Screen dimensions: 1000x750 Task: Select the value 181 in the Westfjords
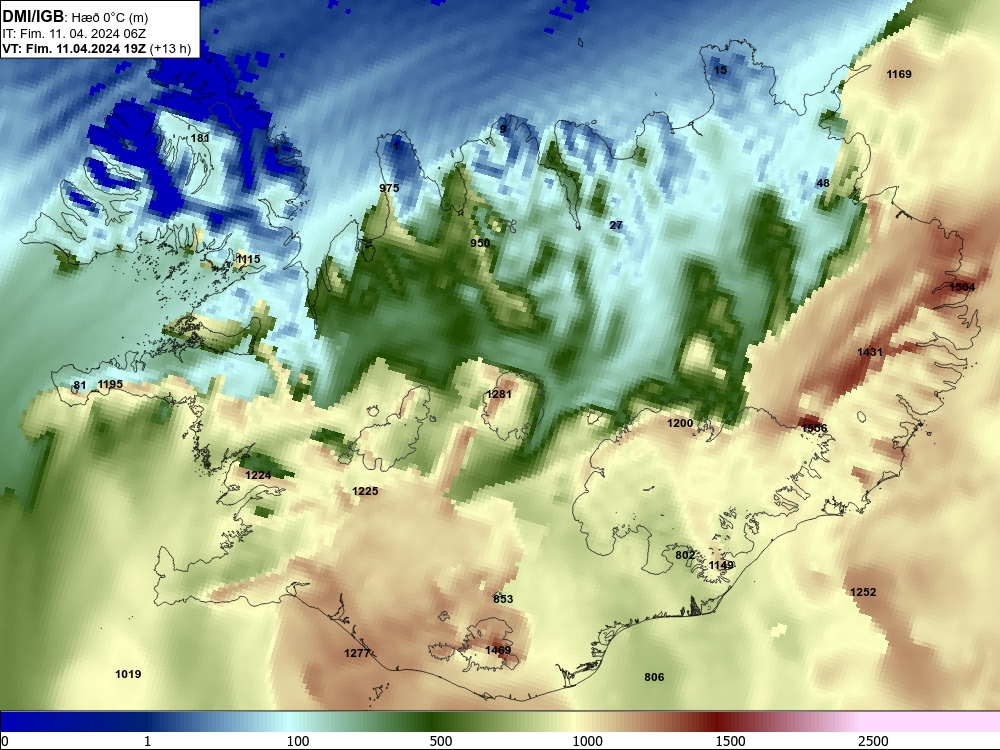(200, 138)
